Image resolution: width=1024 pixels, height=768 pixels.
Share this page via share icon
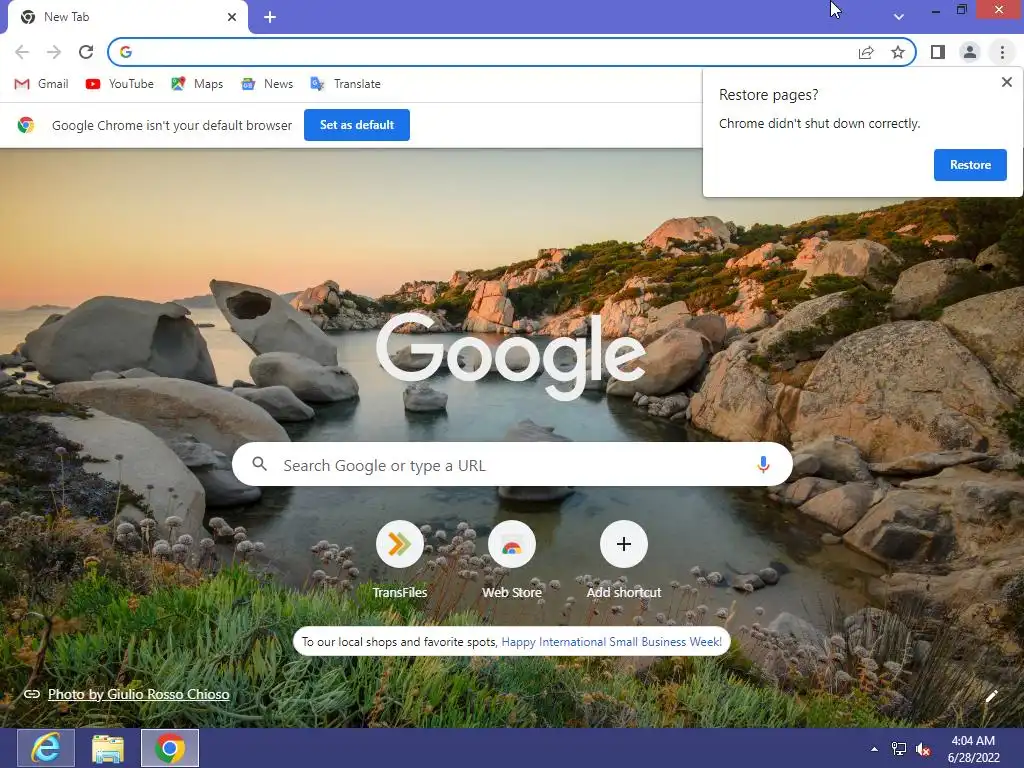tap(866, 52)
